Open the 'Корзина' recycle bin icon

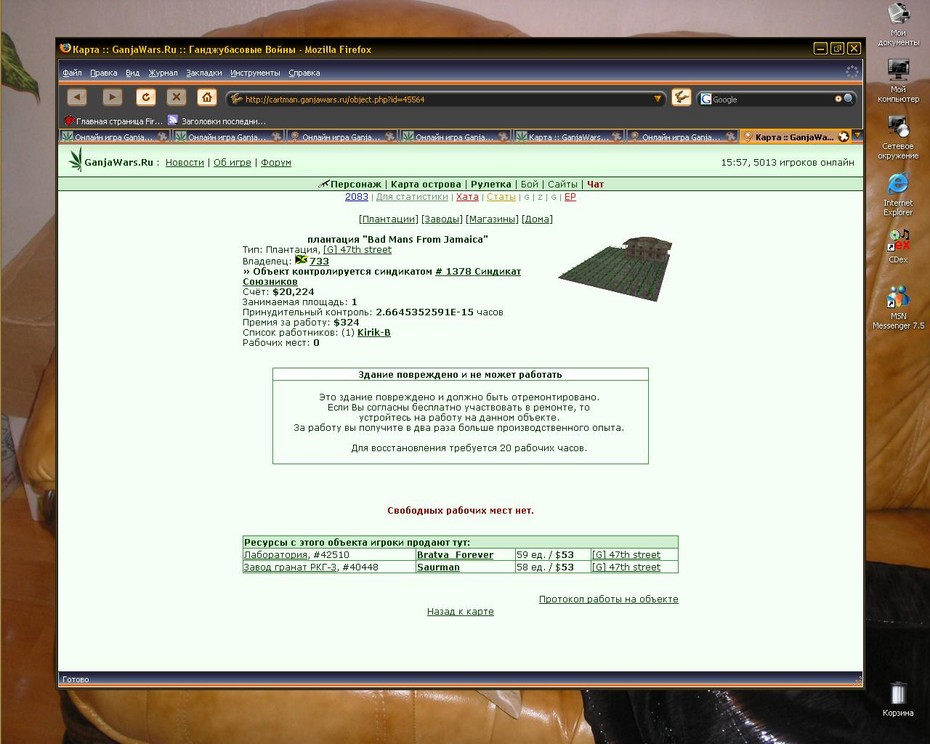[898, 700]
